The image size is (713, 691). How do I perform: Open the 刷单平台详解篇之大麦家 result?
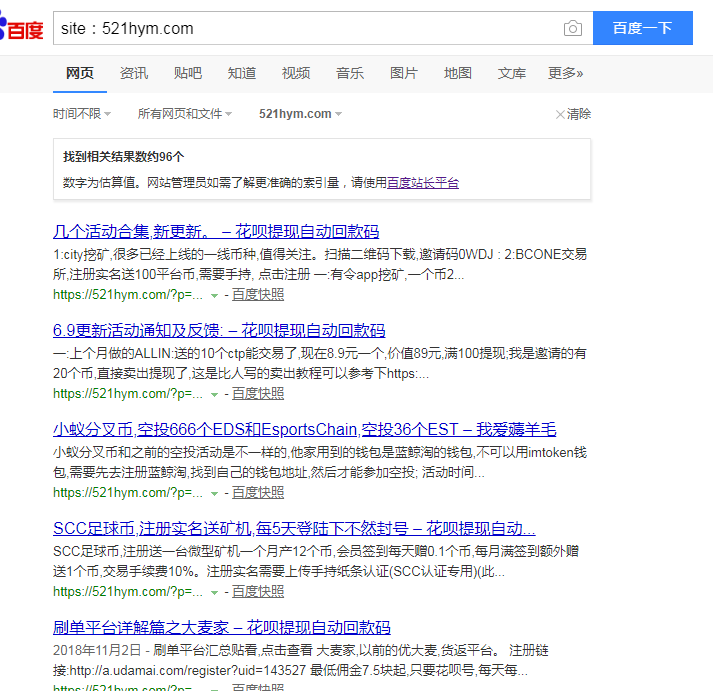(x=221, y=628)
